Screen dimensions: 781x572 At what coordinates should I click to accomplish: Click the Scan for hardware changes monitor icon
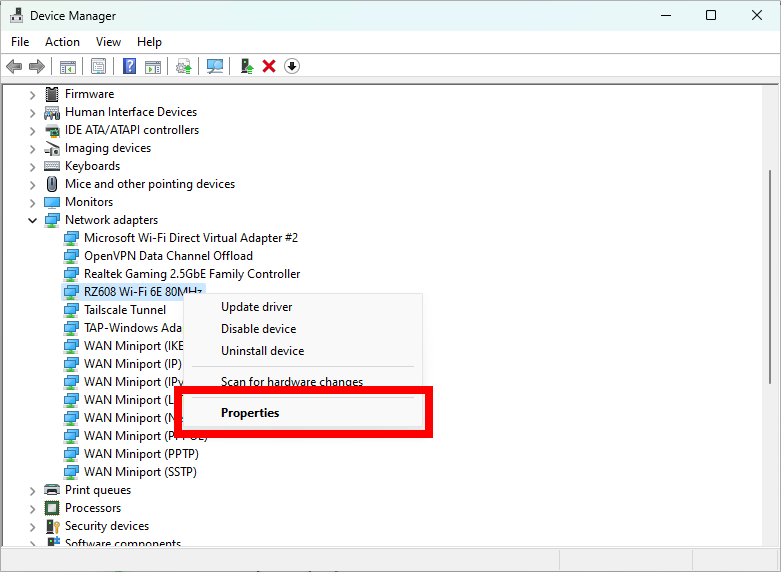pyautogui.click(x=214, y=66)
